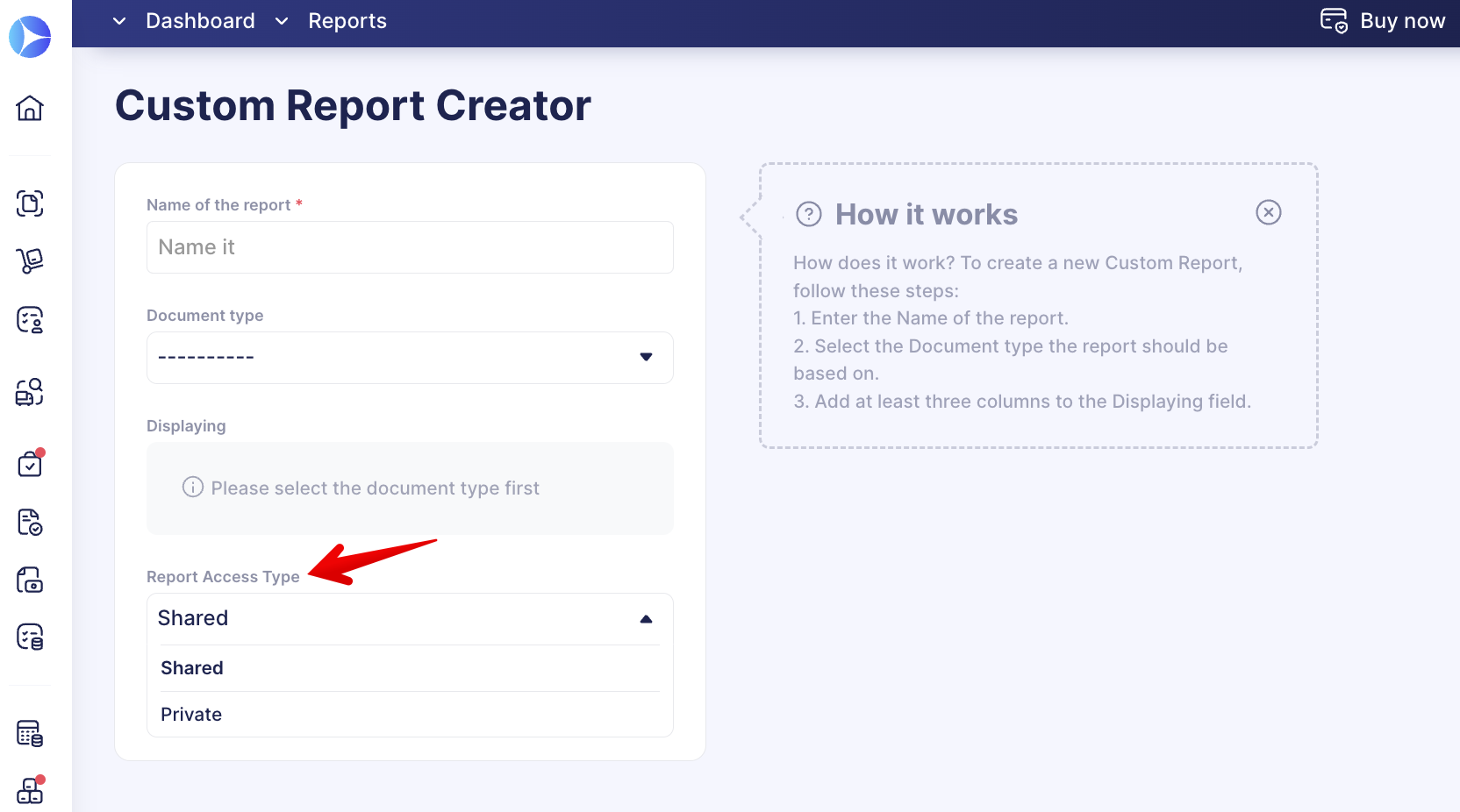Expand the chevron before Dashboard

pos(119,21)
